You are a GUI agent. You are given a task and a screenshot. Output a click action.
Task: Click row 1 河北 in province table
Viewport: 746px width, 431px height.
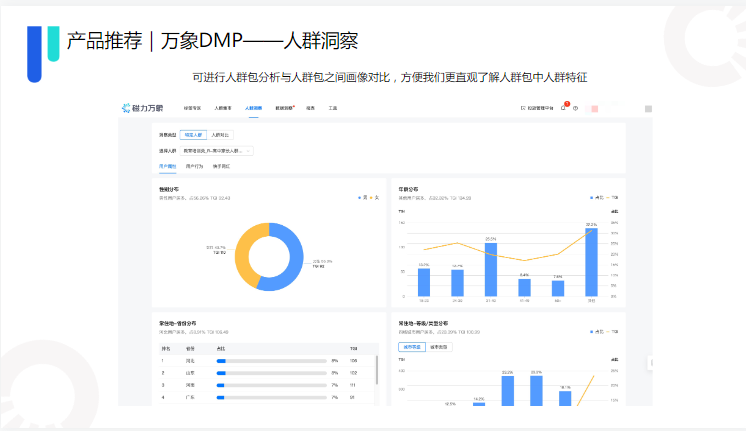point(267,361)
